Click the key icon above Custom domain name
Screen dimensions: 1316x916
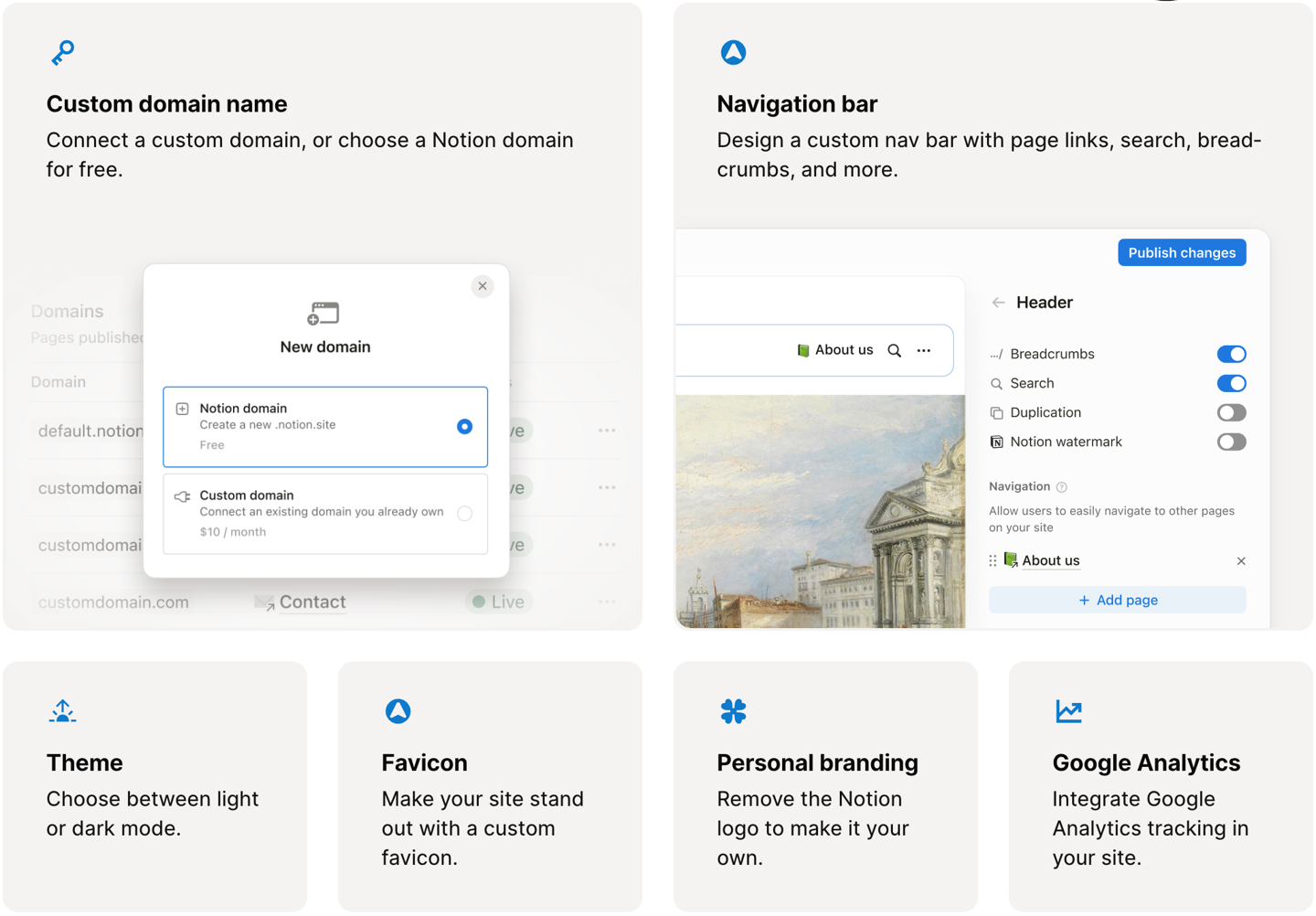[62, 53]
